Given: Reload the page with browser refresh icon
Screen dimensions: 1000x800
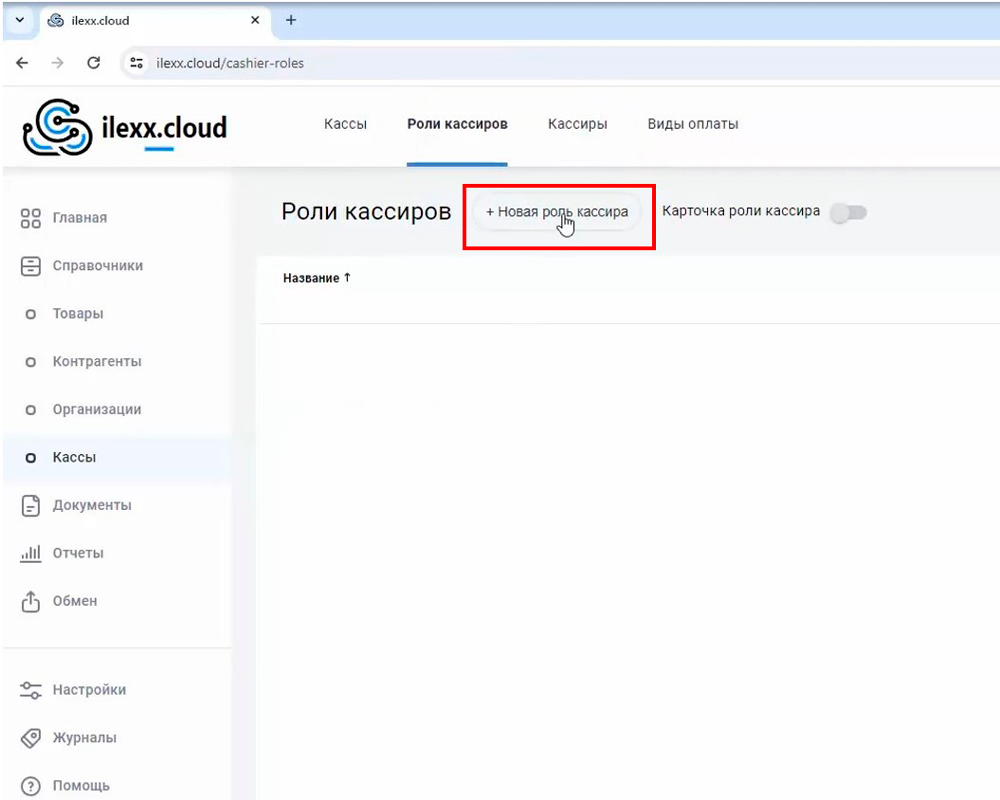Looking at the screenshot, I should [x=94, y=63].
